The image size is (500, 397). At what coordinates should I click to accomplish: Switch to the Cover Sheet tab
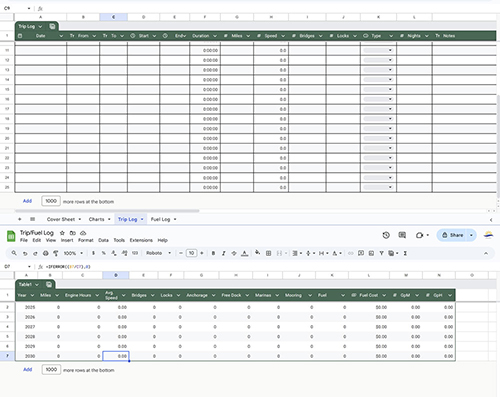64,219
